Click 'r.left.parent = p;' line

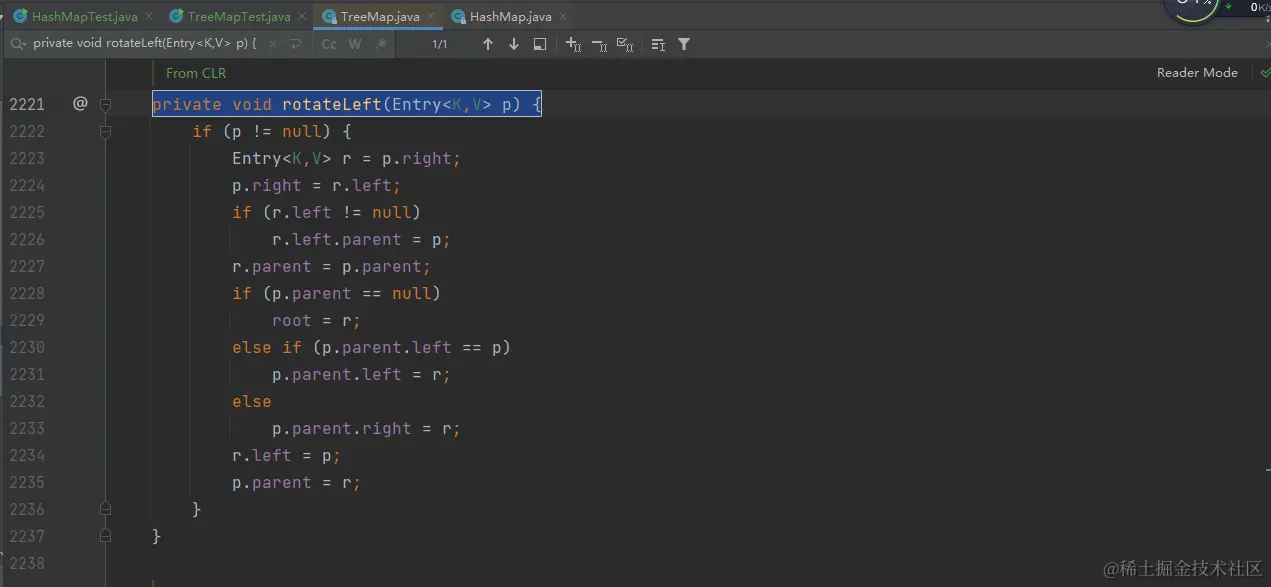[x=361, y=239]
